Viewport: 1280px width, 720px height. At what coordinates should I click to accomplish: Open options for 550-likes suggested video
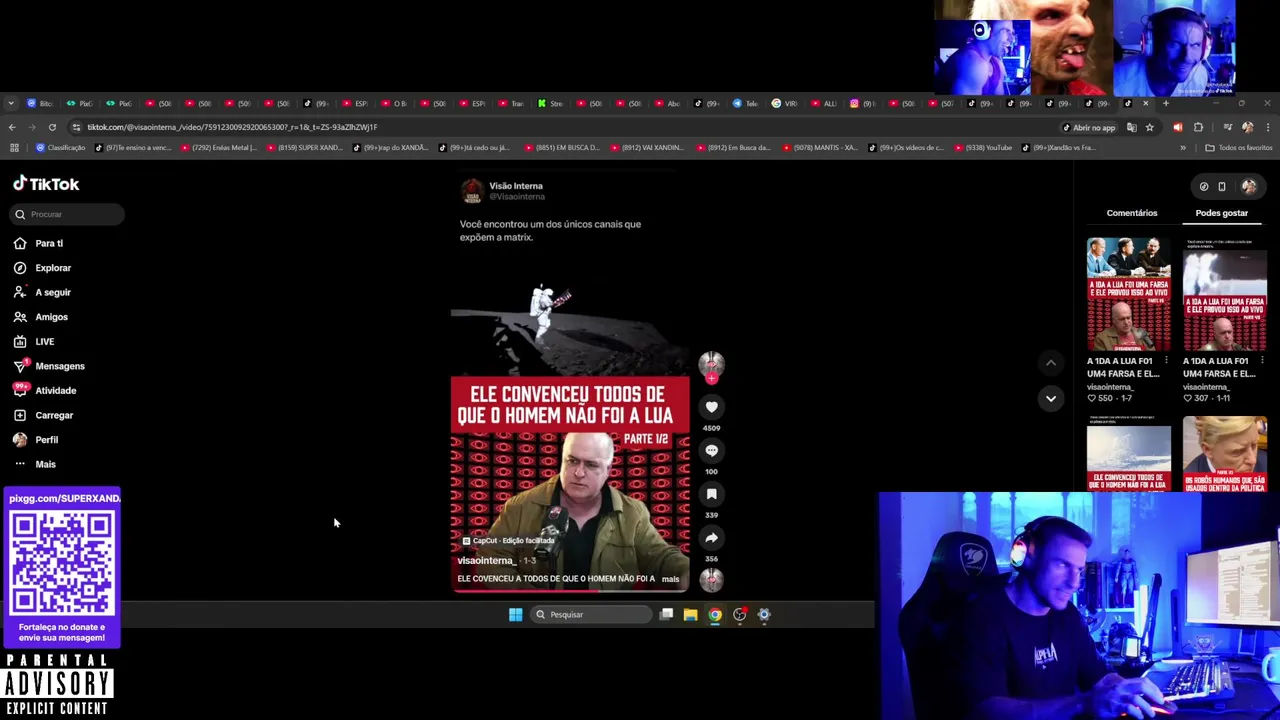pos(1167,361)
